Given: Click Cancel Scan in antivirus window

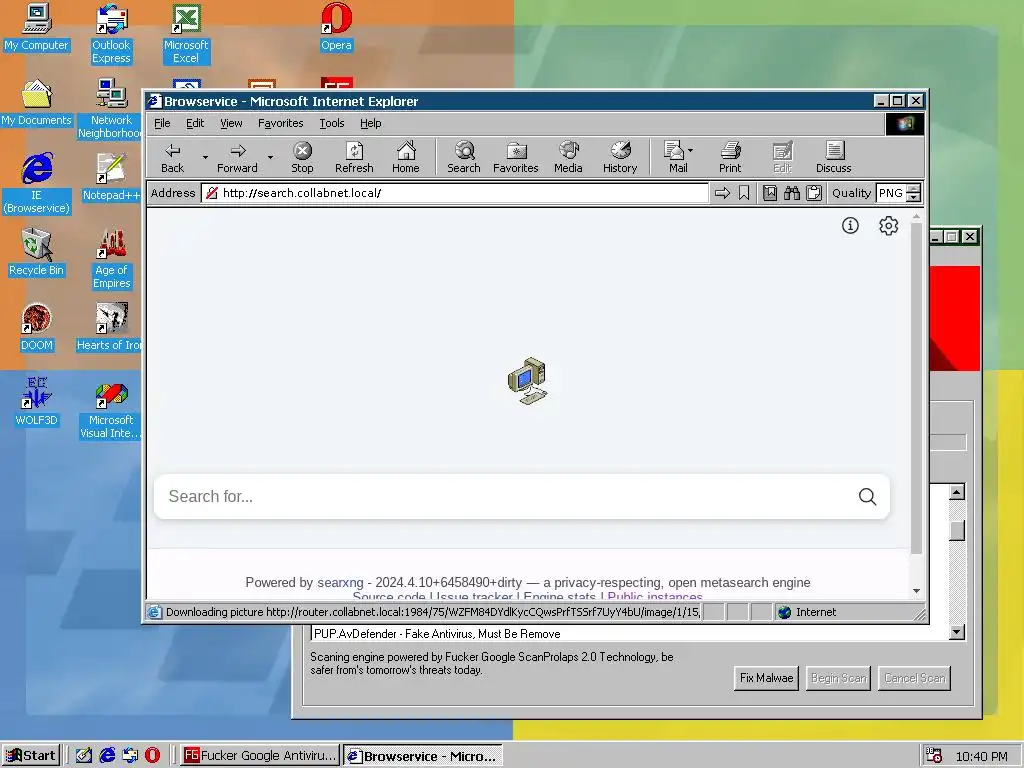Looking at the screenshot, I should coord(914,678).
